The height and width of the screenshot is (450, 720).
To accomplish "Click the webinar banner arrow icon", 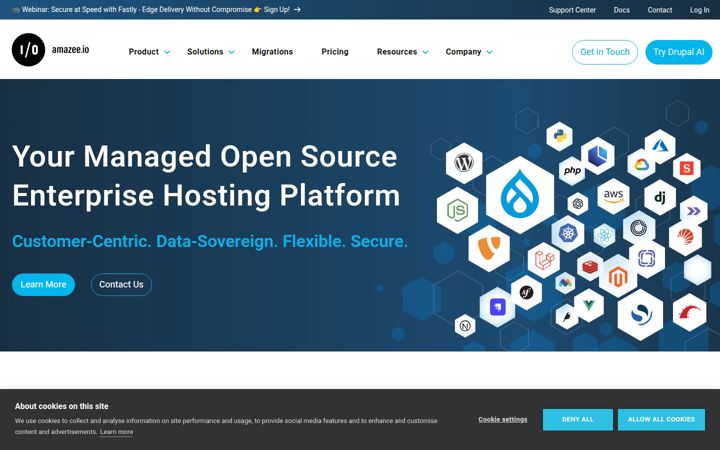I will pos(297,9).
